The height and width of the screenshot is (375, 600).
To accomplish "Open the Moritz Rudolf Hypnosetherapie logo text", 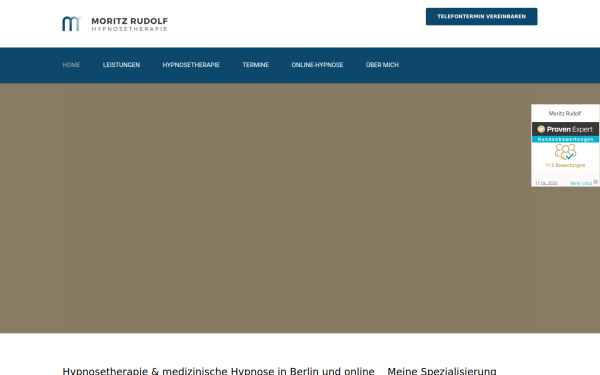I will coord(130,24).
